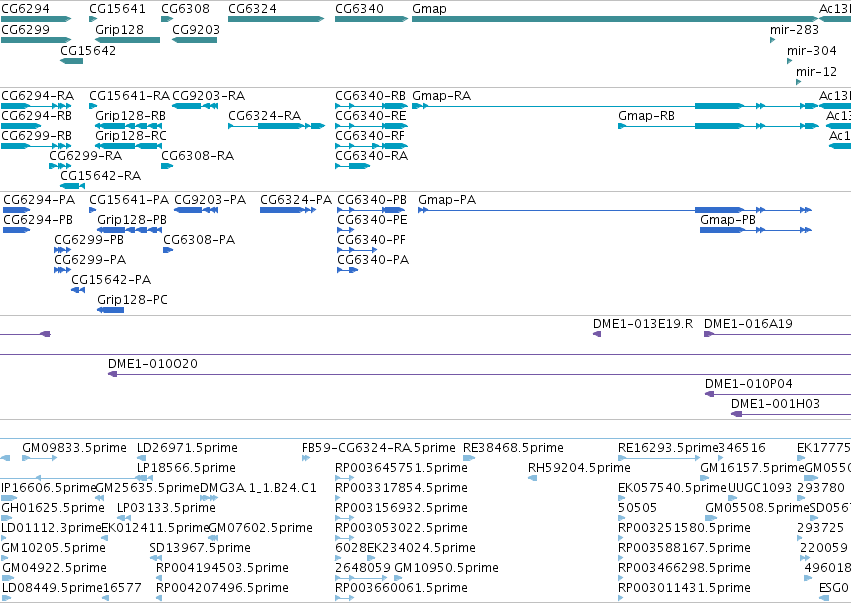Click the mir-304 label
The image size is (851, 603).
point(811,50)
